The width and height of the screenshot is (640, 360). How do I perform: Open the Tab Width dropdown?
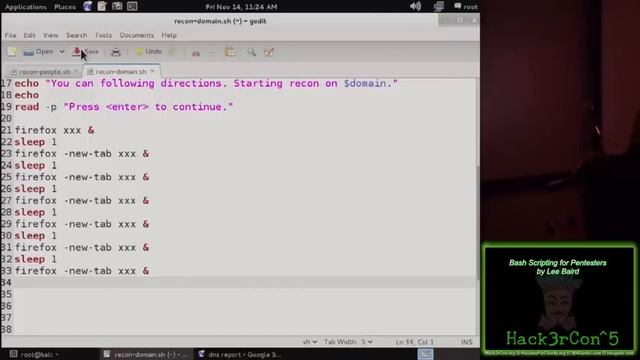349,342
